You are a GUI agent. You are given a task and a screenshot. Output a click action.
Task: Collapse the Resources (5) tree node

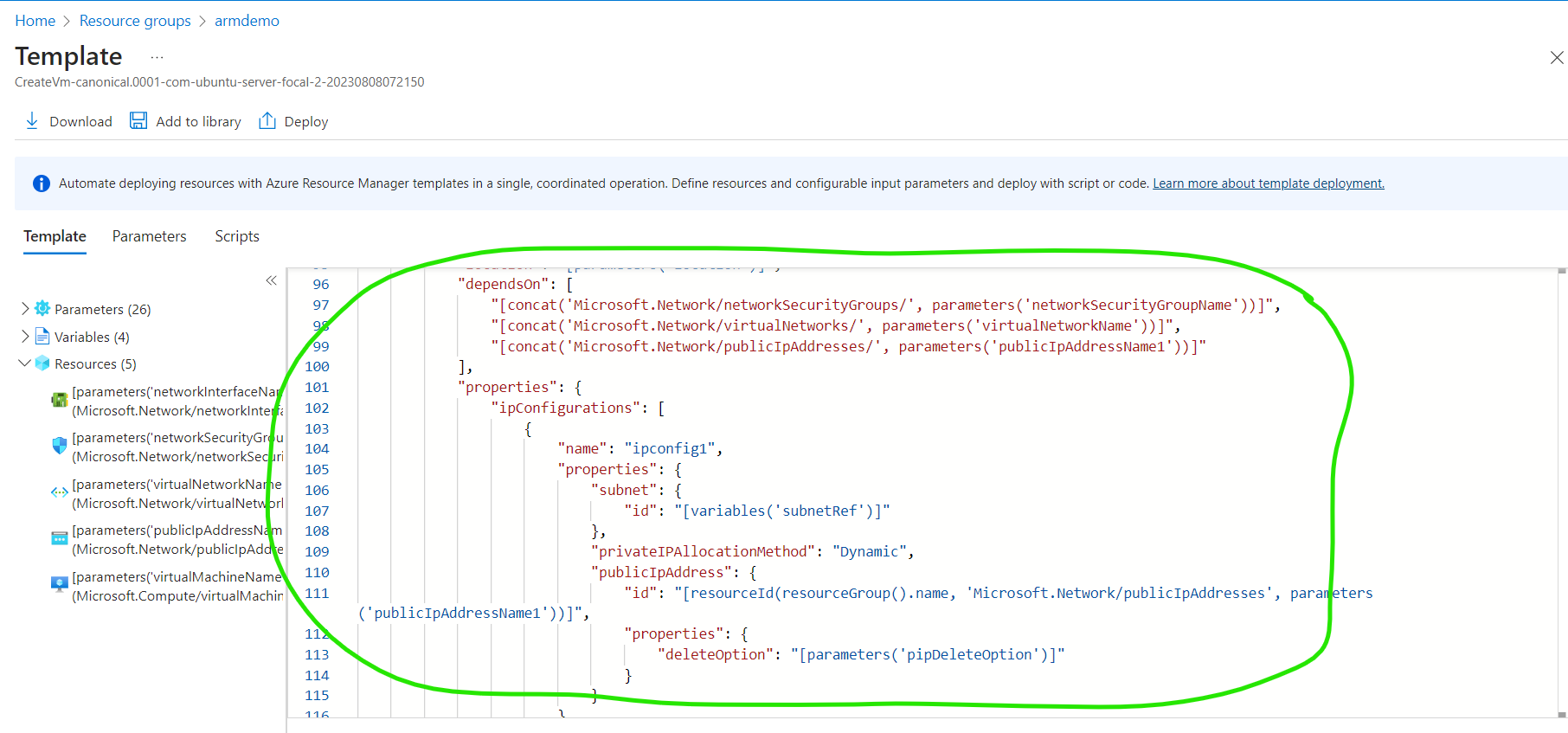24,363
